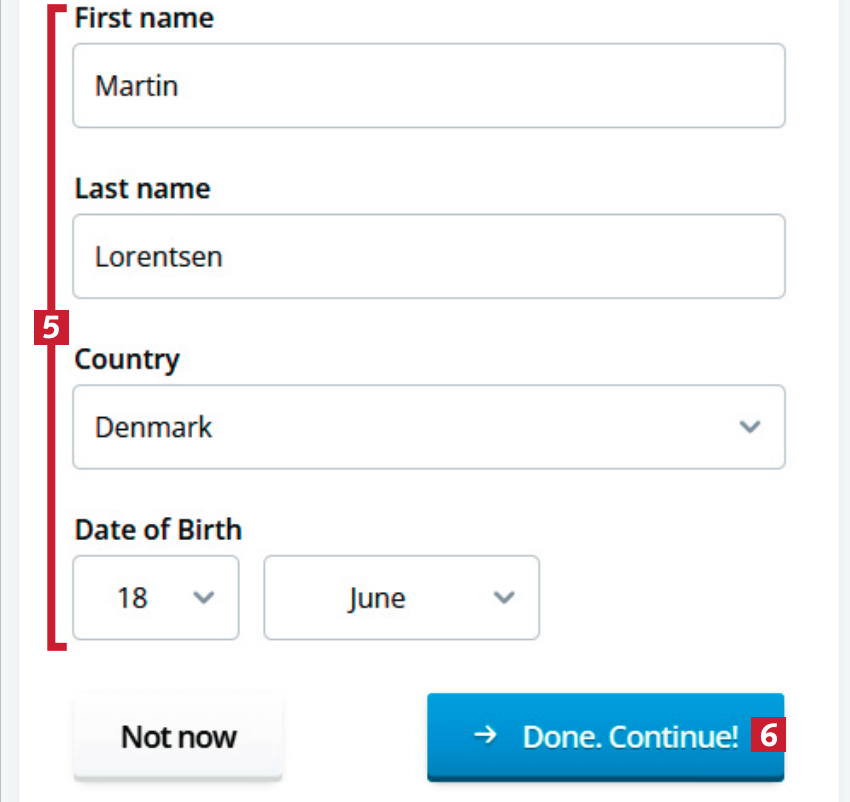Click the red number 6 marker
The height and width of the screenshot is (802, 850).
768,736
